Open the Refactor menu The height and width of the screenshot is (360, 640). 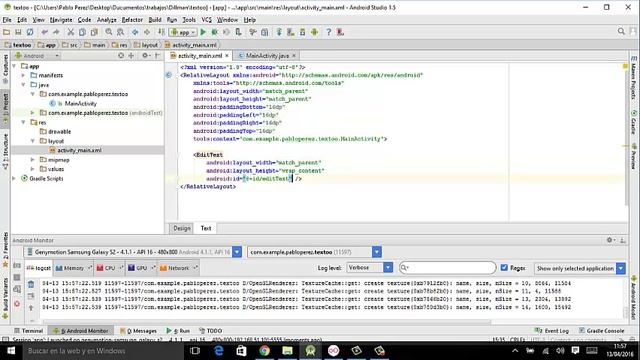[x=132, y=20]
